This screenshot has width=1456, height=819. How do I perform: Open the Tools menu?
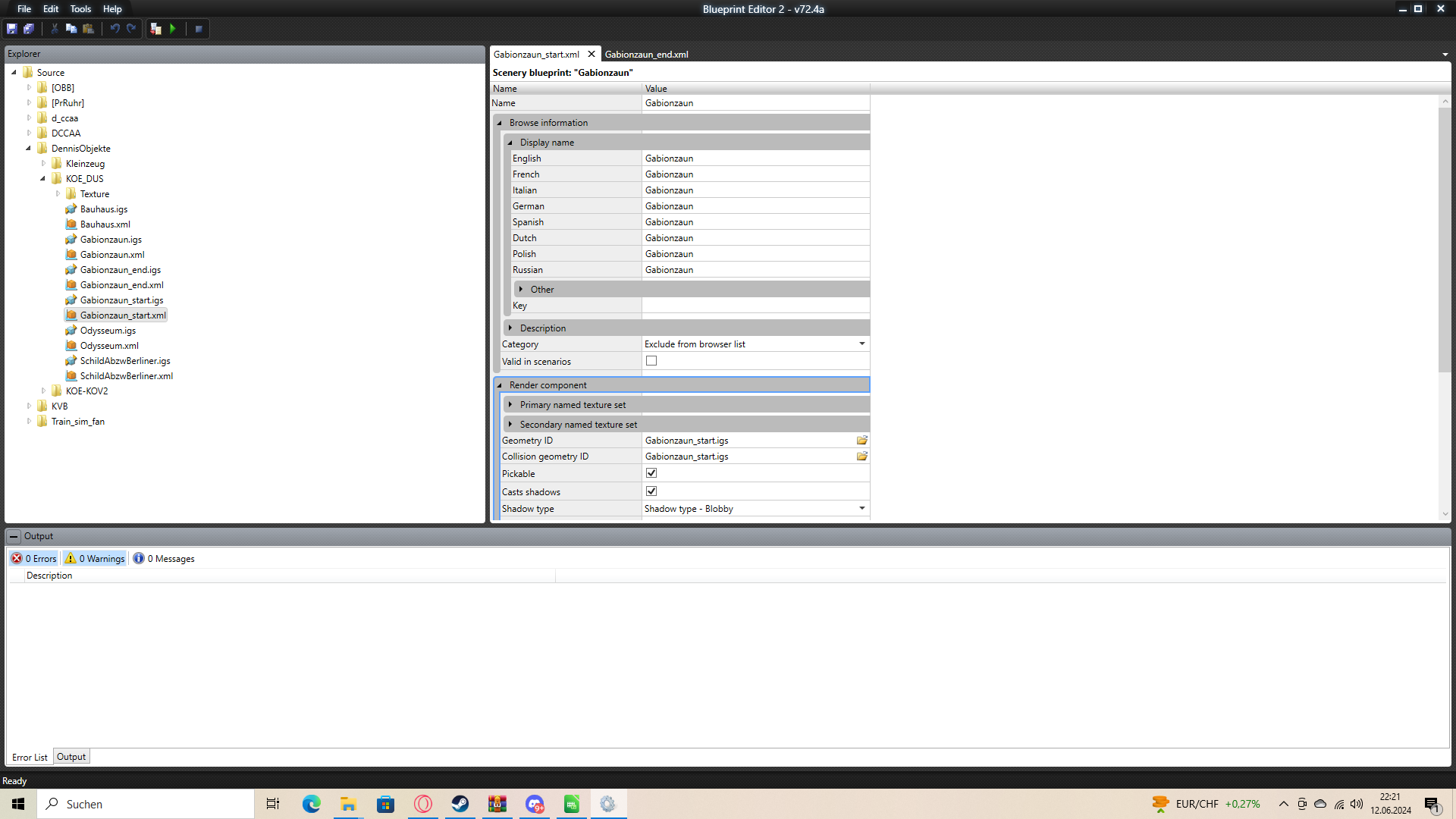click(x=80, y=9)
